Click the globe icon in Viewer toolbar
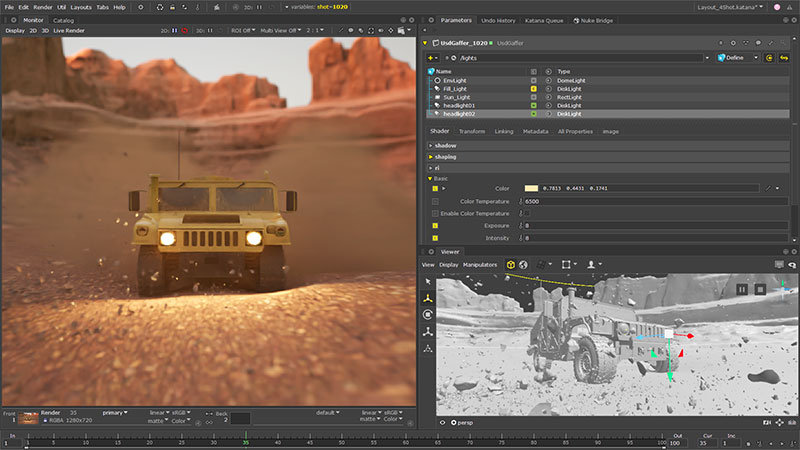This screenshot has width=800, height=450. click(x=523, y=264)
